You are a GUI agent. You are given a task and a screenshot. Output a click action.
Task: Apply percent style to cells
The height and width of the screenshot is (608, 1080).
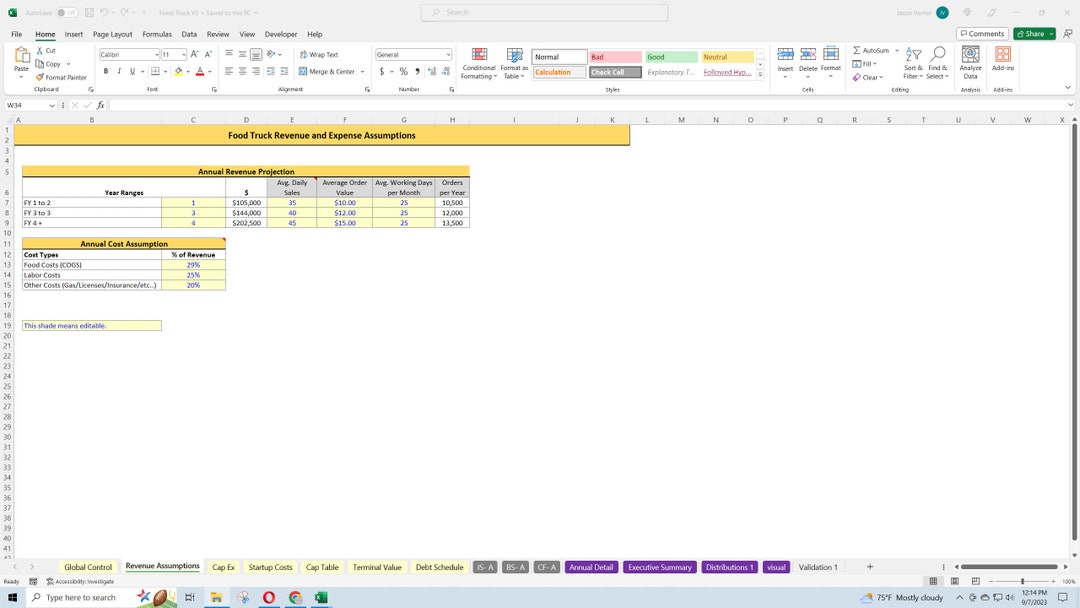pyautogui.click(x=404, y=72)
